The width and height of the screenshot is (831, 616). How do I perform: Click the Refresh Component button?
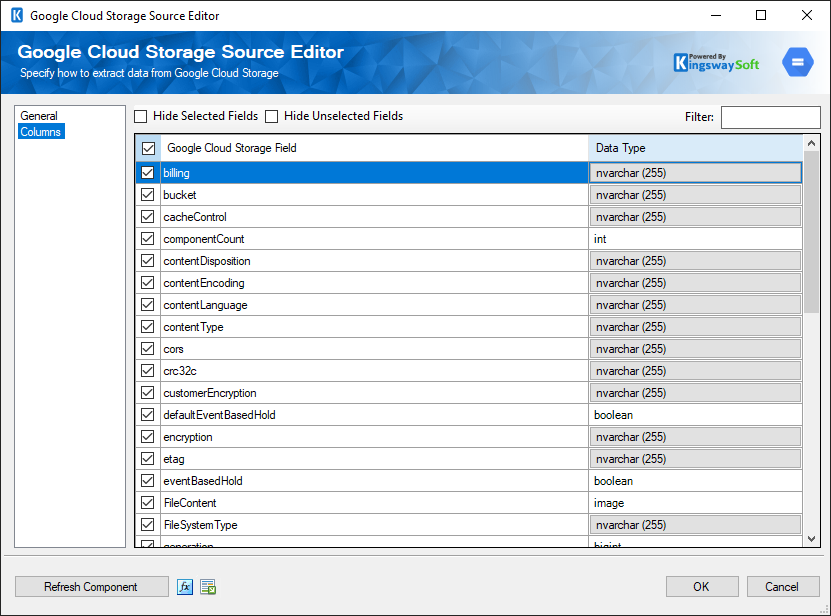click(x=91, y=587)
